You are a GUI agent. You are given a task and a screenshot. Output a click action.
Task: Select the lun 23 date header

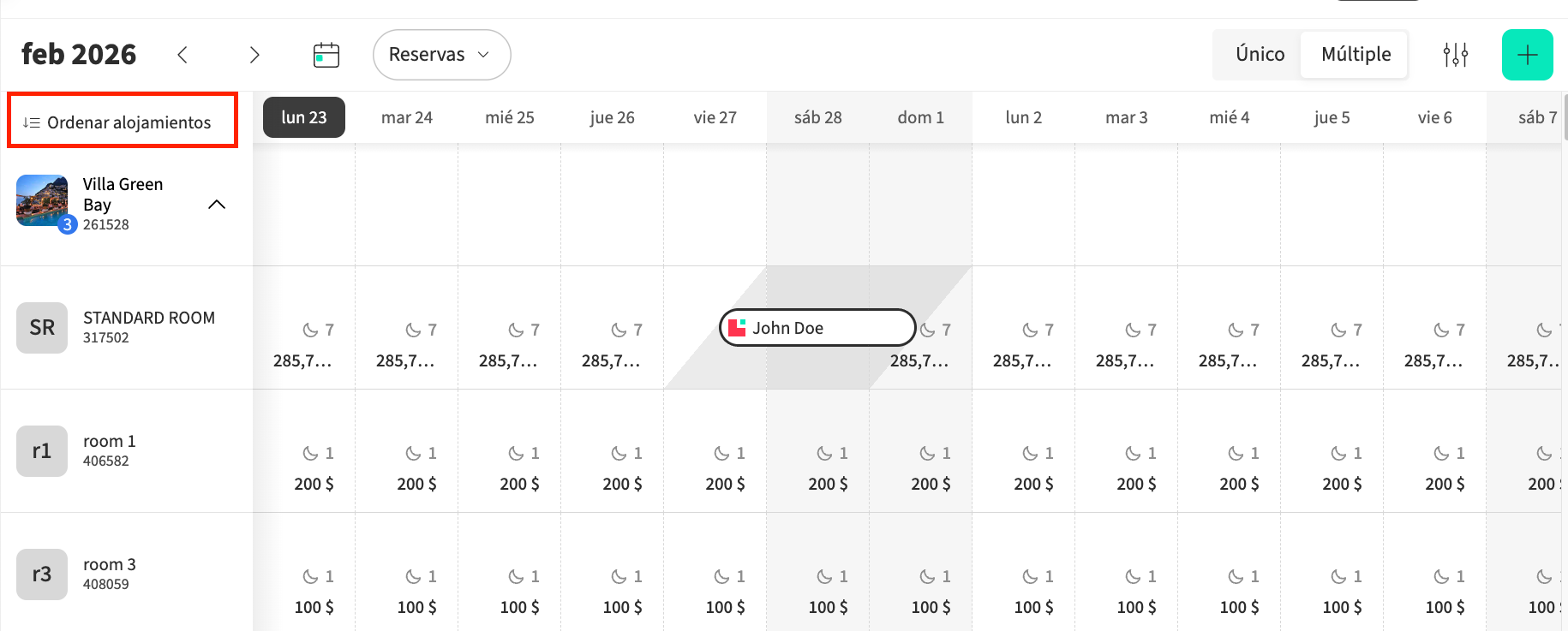click(304, 117)
